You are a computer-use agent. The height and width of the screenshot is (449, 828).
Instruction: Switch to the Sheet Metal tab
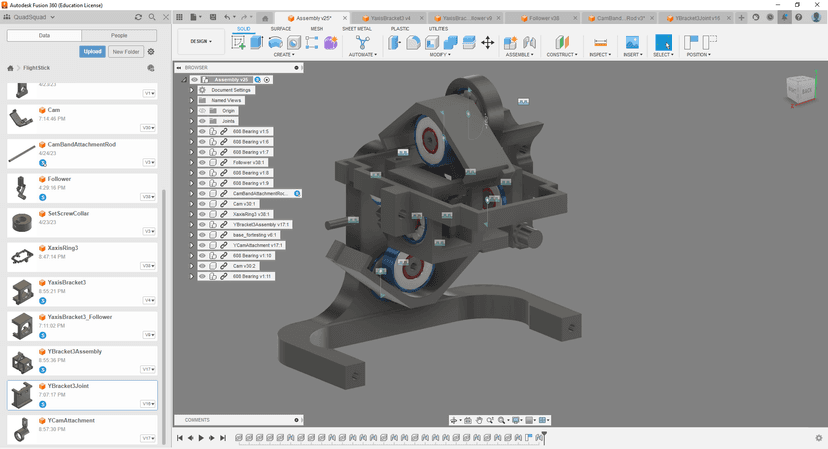357,29
